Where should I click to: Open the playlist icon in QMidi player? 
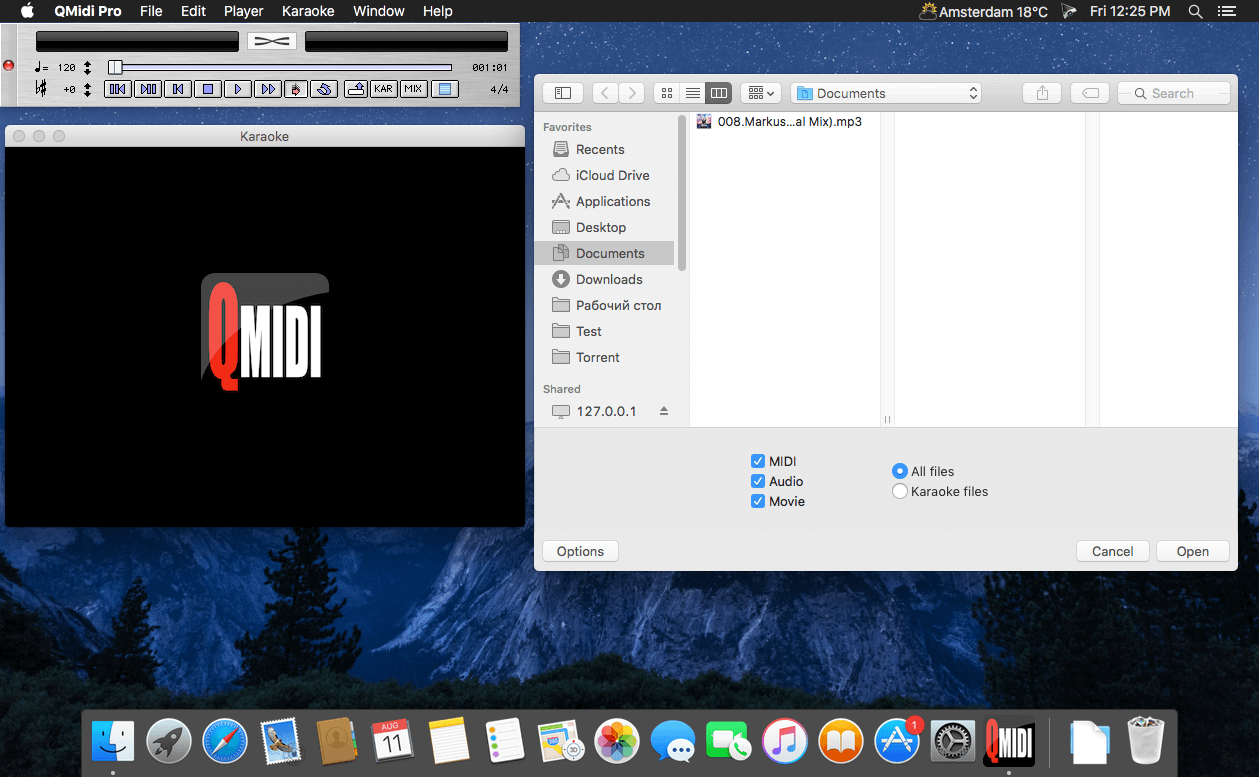(444, 89)
